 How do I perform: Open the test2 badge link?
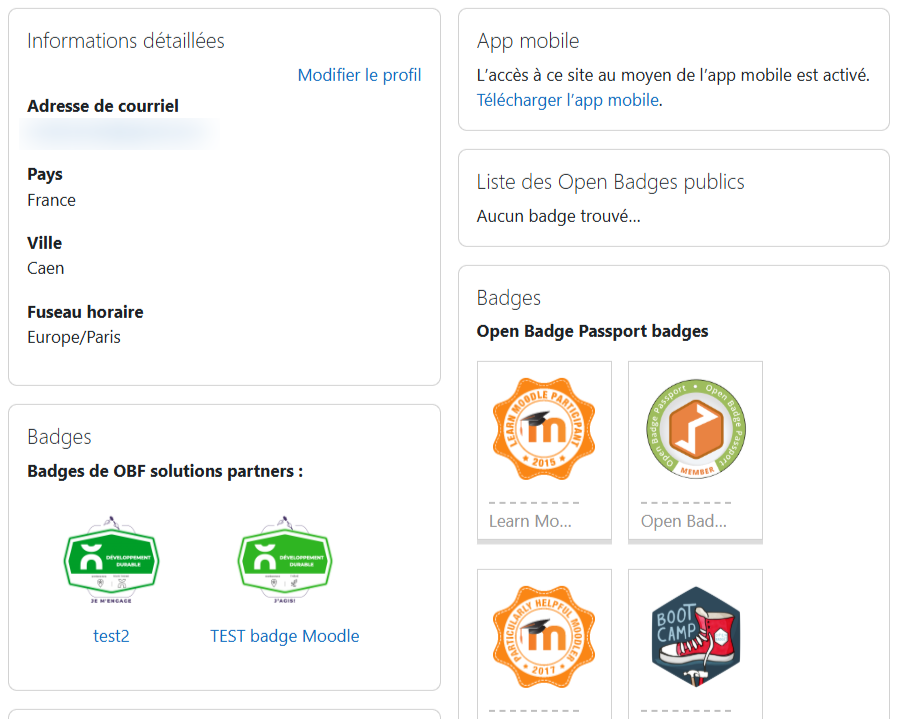click(x=111, y=636)
